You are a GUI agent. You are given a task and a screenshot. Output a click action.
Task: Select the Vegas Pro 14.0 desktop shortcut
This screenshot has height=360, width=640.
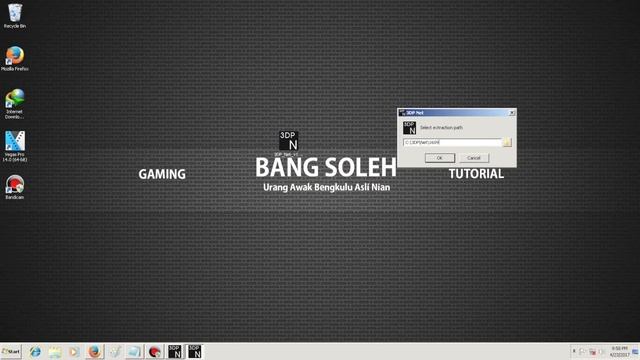tap(15, 146)
